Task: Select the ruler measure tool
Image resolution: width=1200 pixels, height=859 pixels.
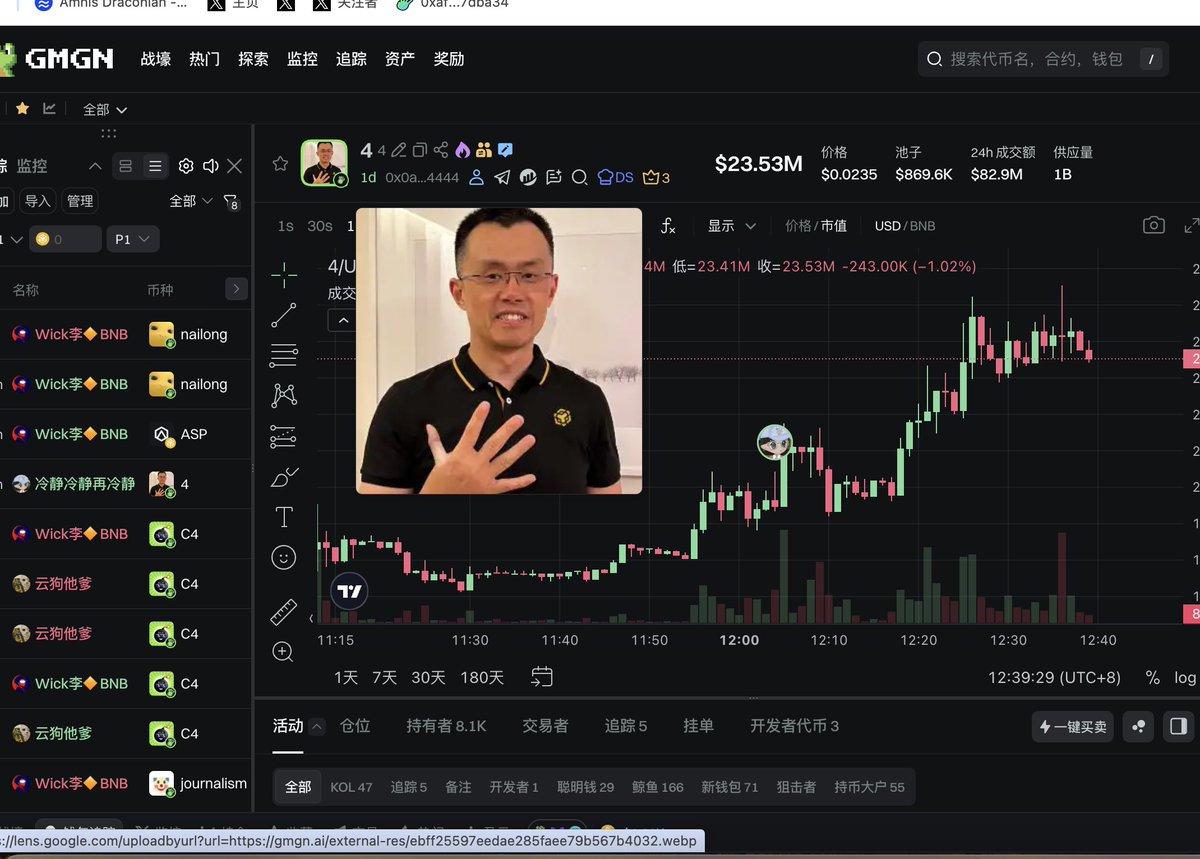Action: click(x=284, y=611)
